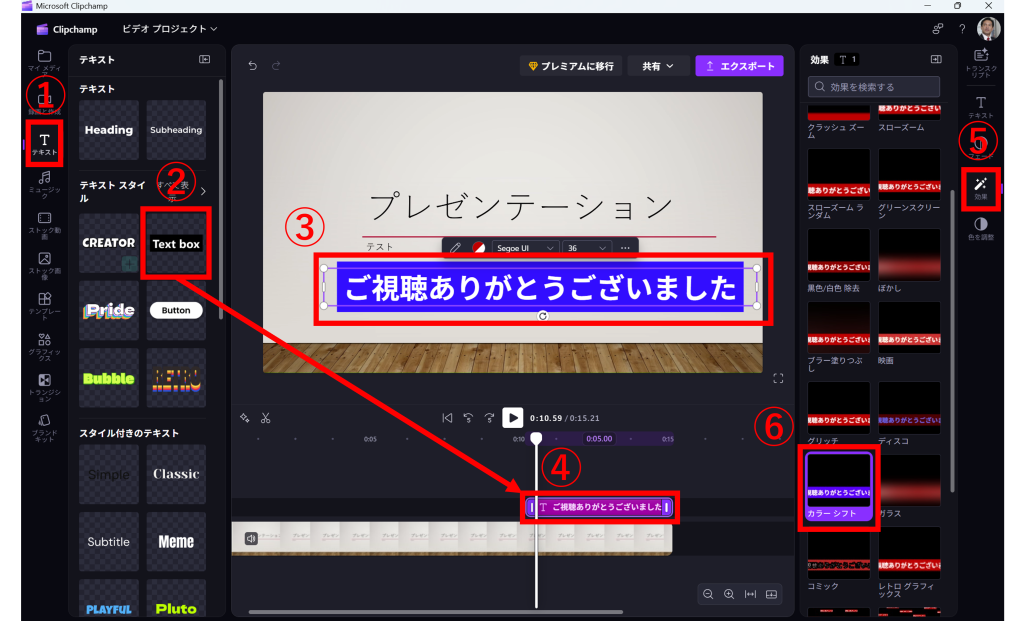Click the pencil edit text icon
The width and height of the screenshot is (1024, 621).
pos(455,247)
